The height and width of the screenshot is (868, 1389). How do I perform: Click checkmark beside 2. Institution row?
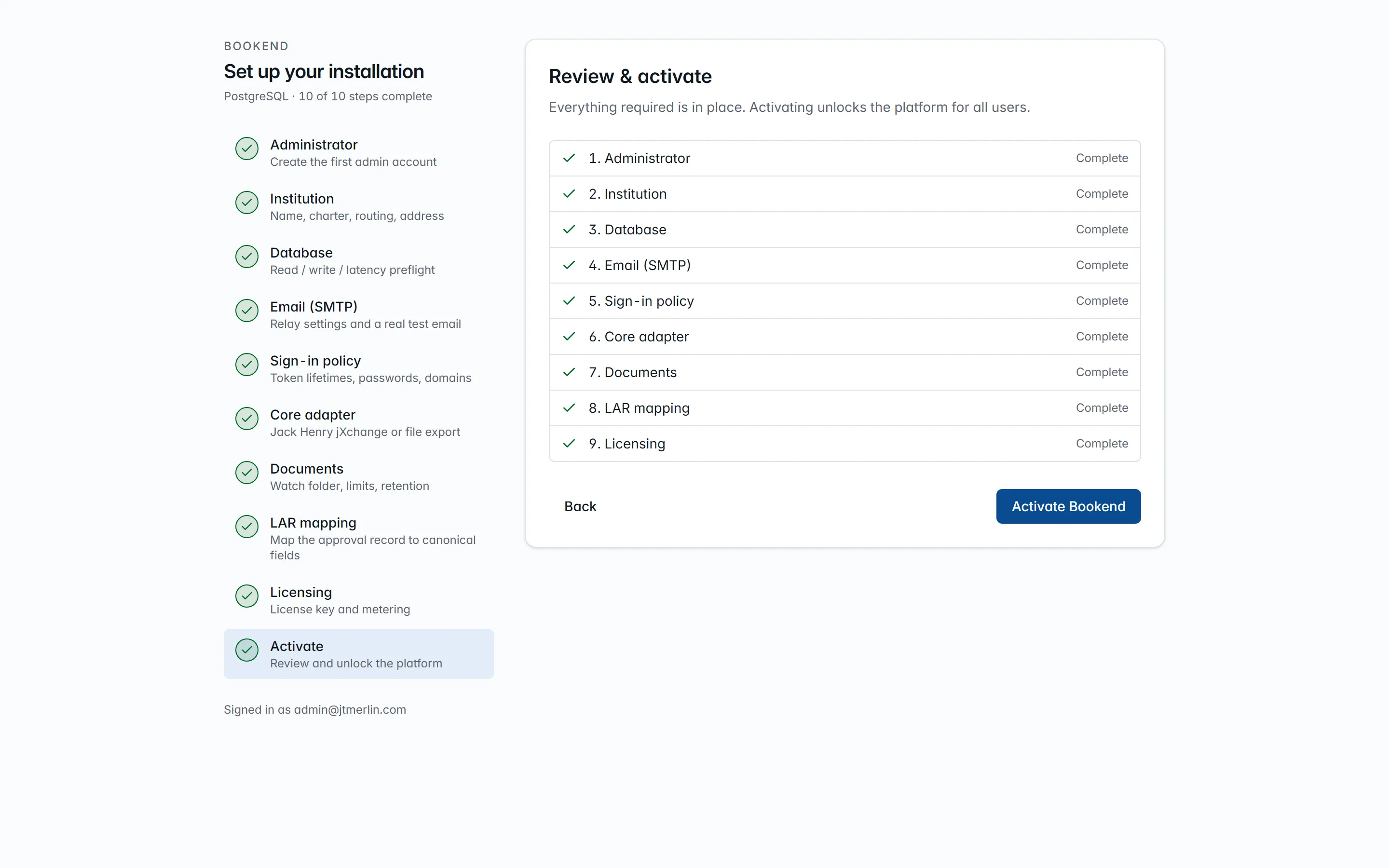pos(569,193)
